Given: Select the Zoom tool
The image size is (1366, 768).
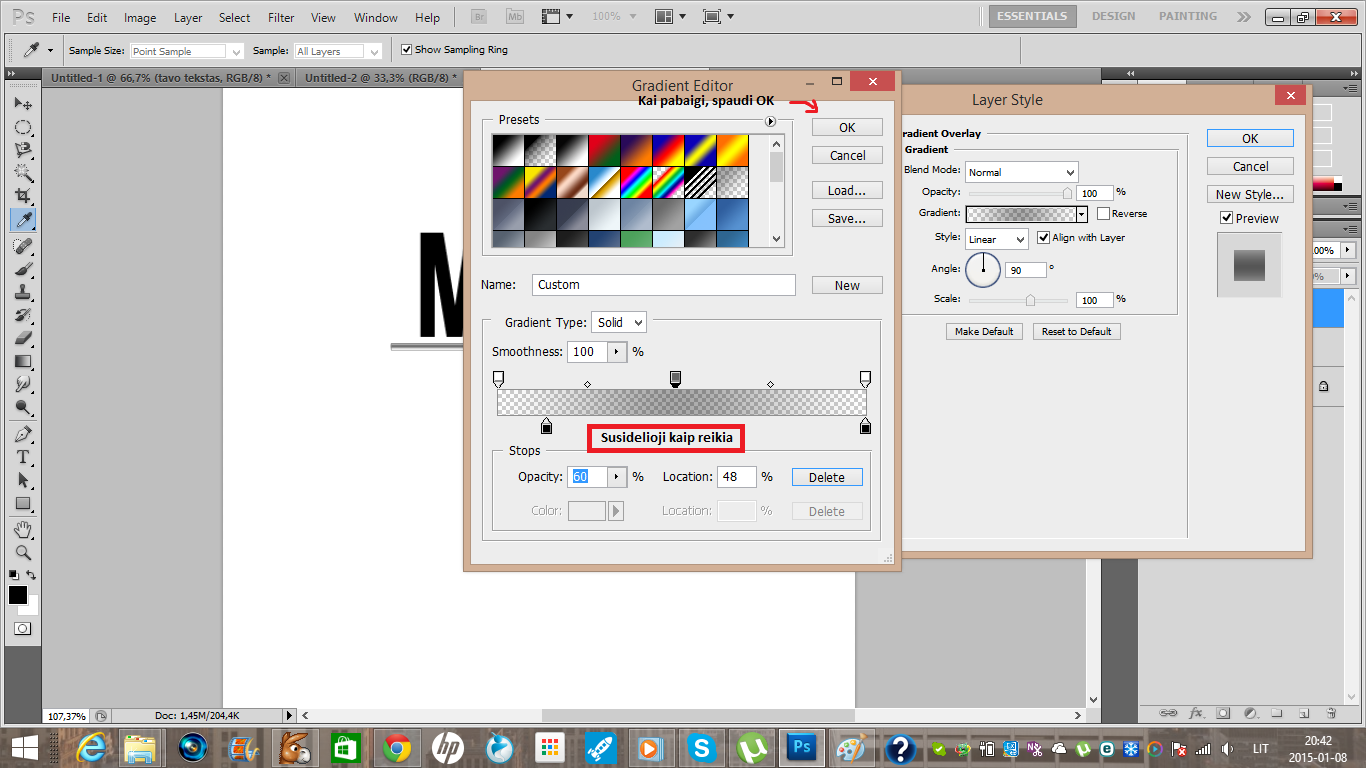Looking at the screenshot, I should (x=22, y=552).
